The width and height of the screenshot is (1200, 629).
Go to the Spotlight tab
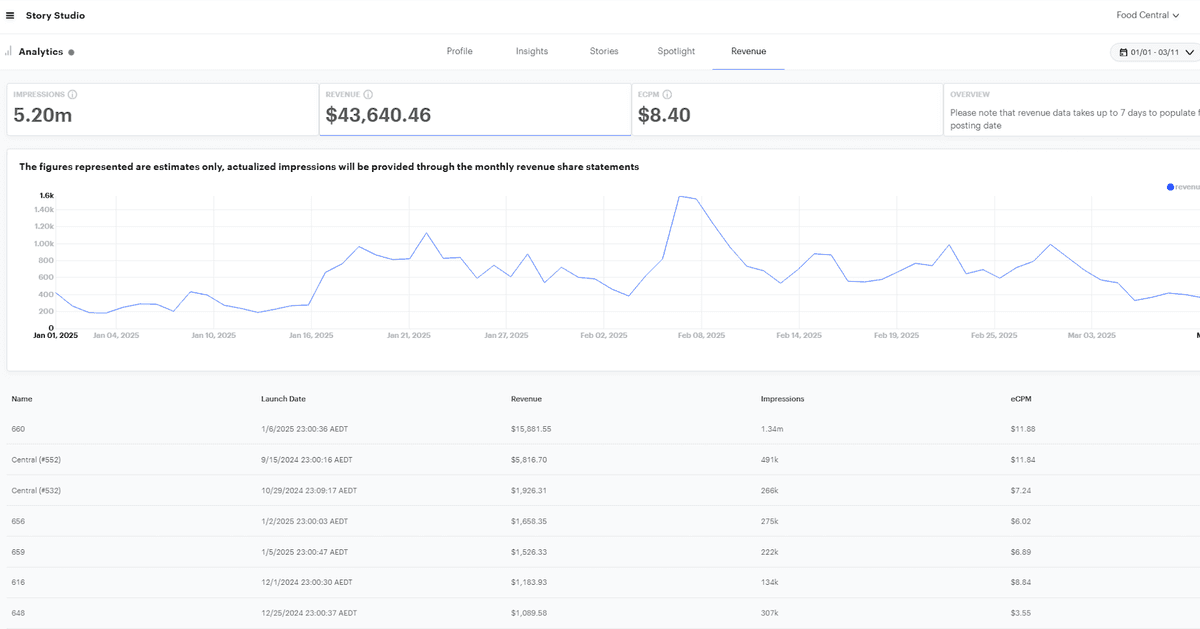676,51
